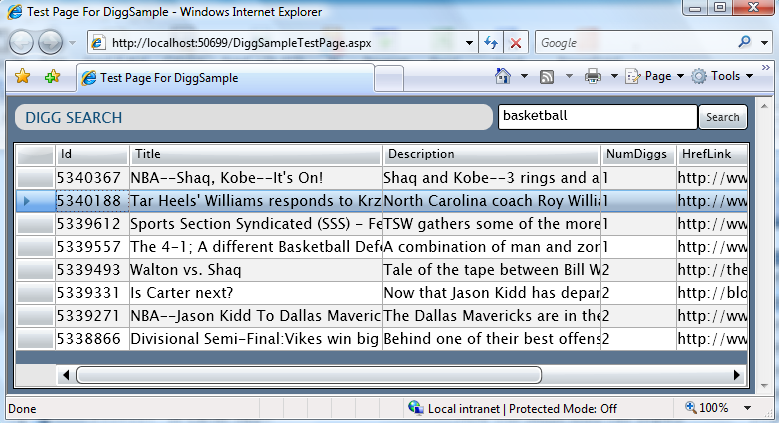Click the right arrow of the grid scrollbar
Viewport: 779px width, 423px height.
pos(737,375)
